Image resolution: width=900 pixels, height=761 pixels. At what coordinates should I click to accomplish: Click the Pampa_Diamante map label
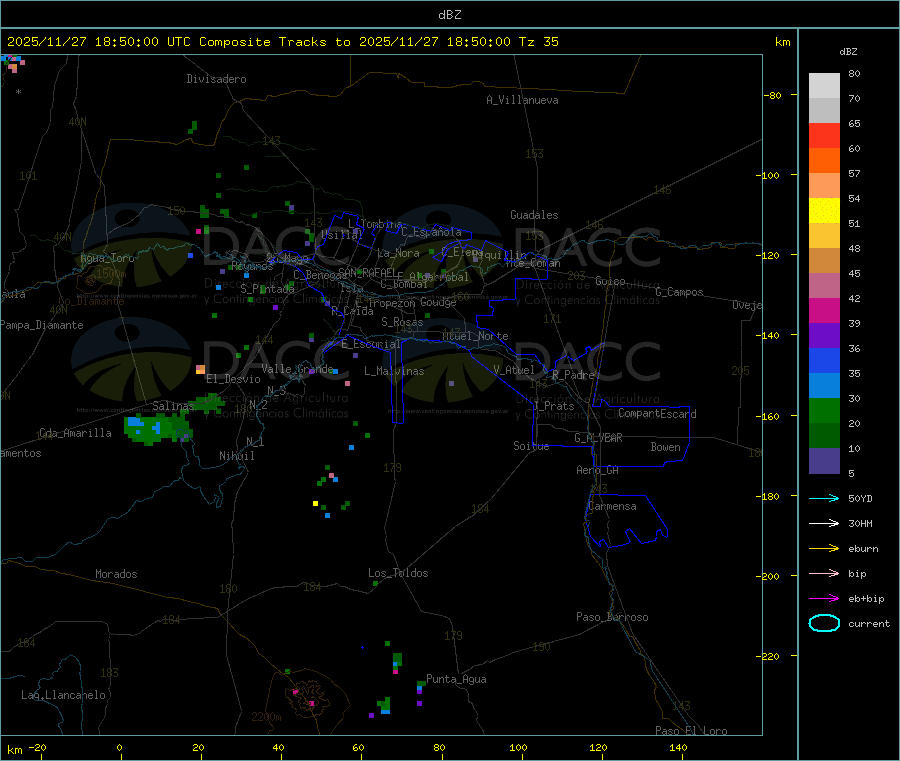(41, 325)
